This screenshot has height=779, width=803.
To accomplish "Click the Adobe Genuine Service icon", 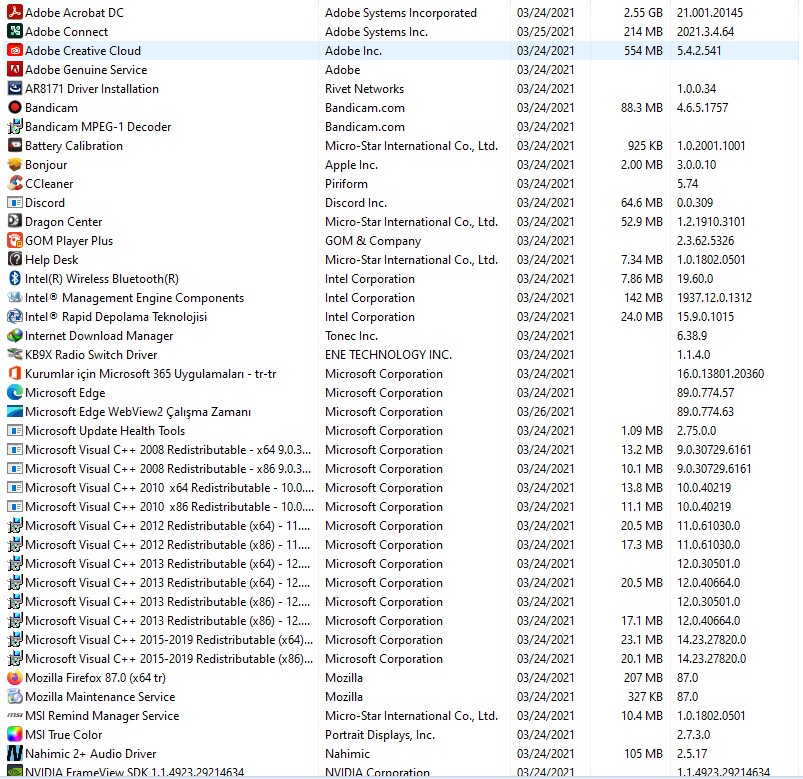I will click(15, 70).
